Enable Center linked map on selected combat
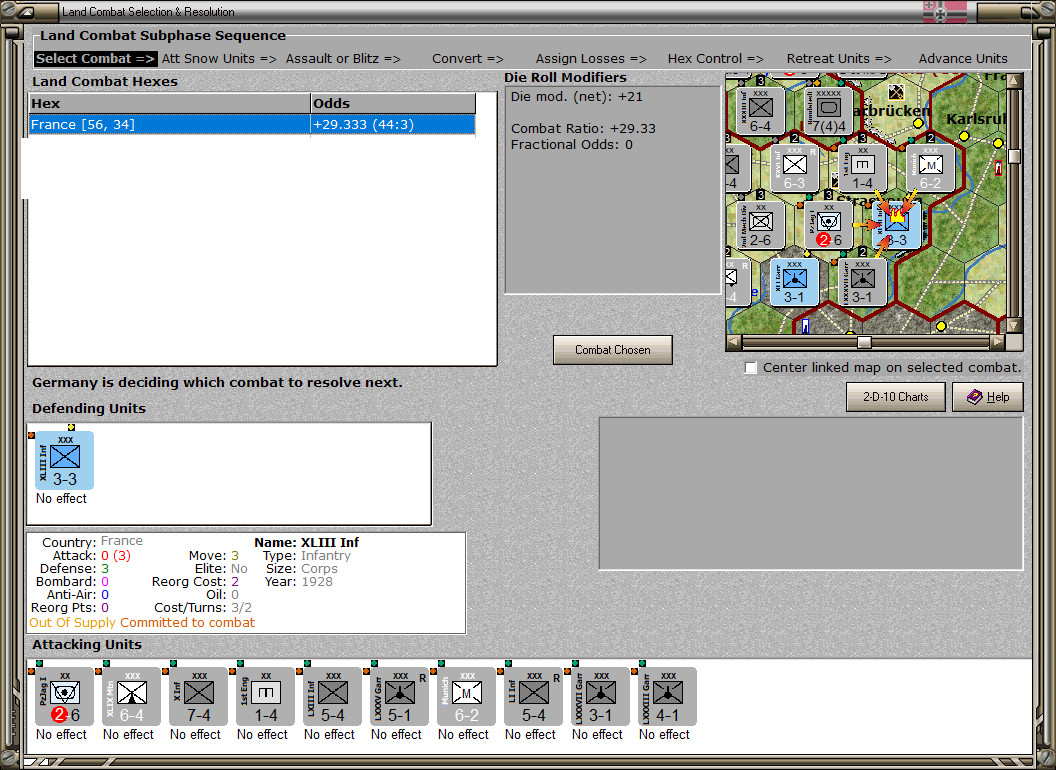Image resolution: width=1056 pixels, height=770 pixels. point(751,368)
